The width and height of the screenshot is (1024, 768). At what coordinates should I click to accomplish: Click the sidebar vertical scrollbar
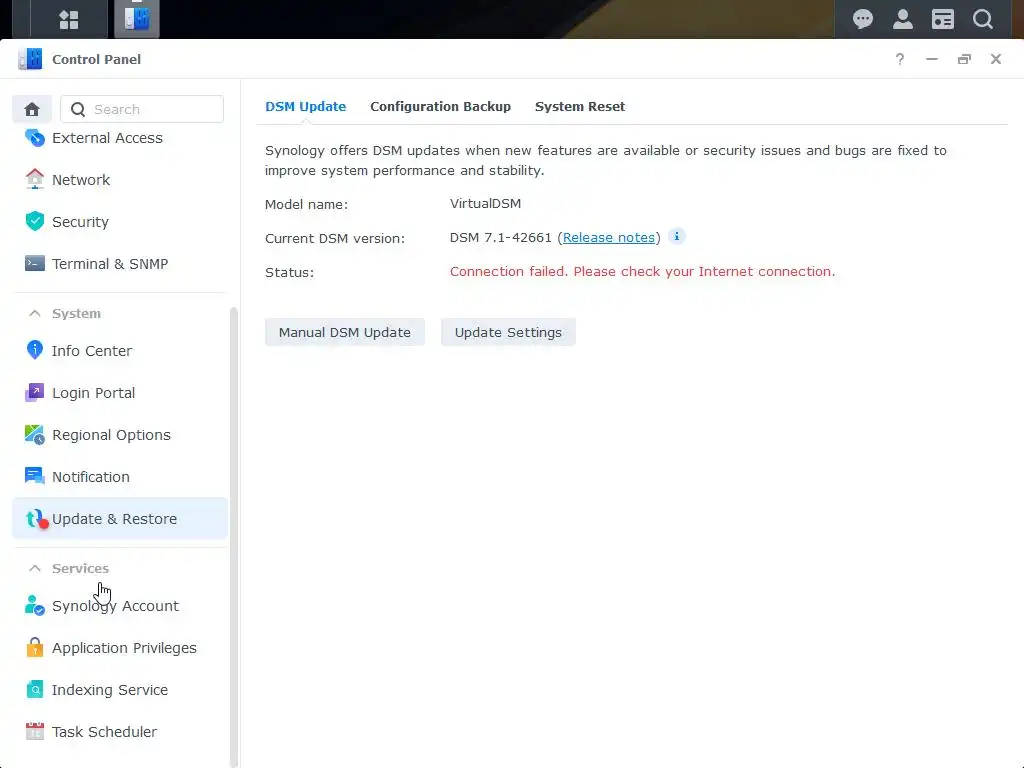pyautogui.click(x=234, y=537)
